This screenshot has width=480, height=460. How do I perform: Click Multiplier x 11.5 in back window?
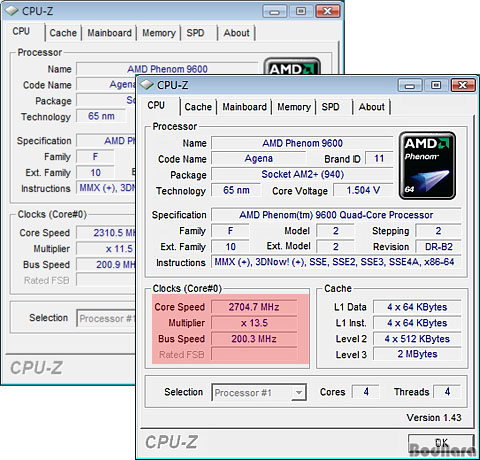(106, 249)
